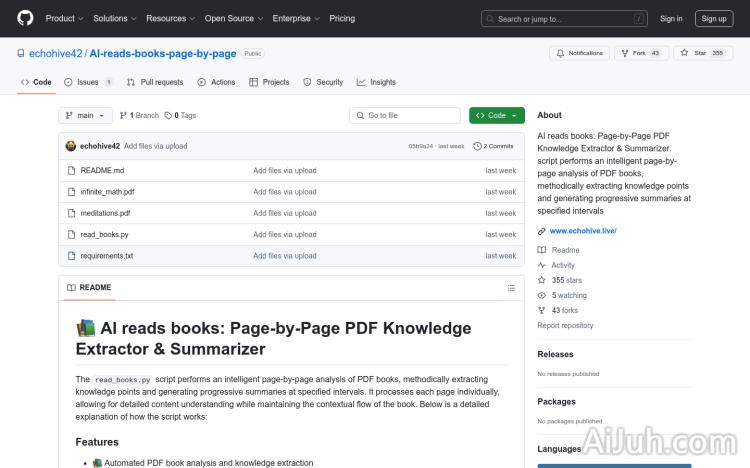
Task: Open AI-reads-books-page-by-page repository link
Action: click(x=163, y=54)
